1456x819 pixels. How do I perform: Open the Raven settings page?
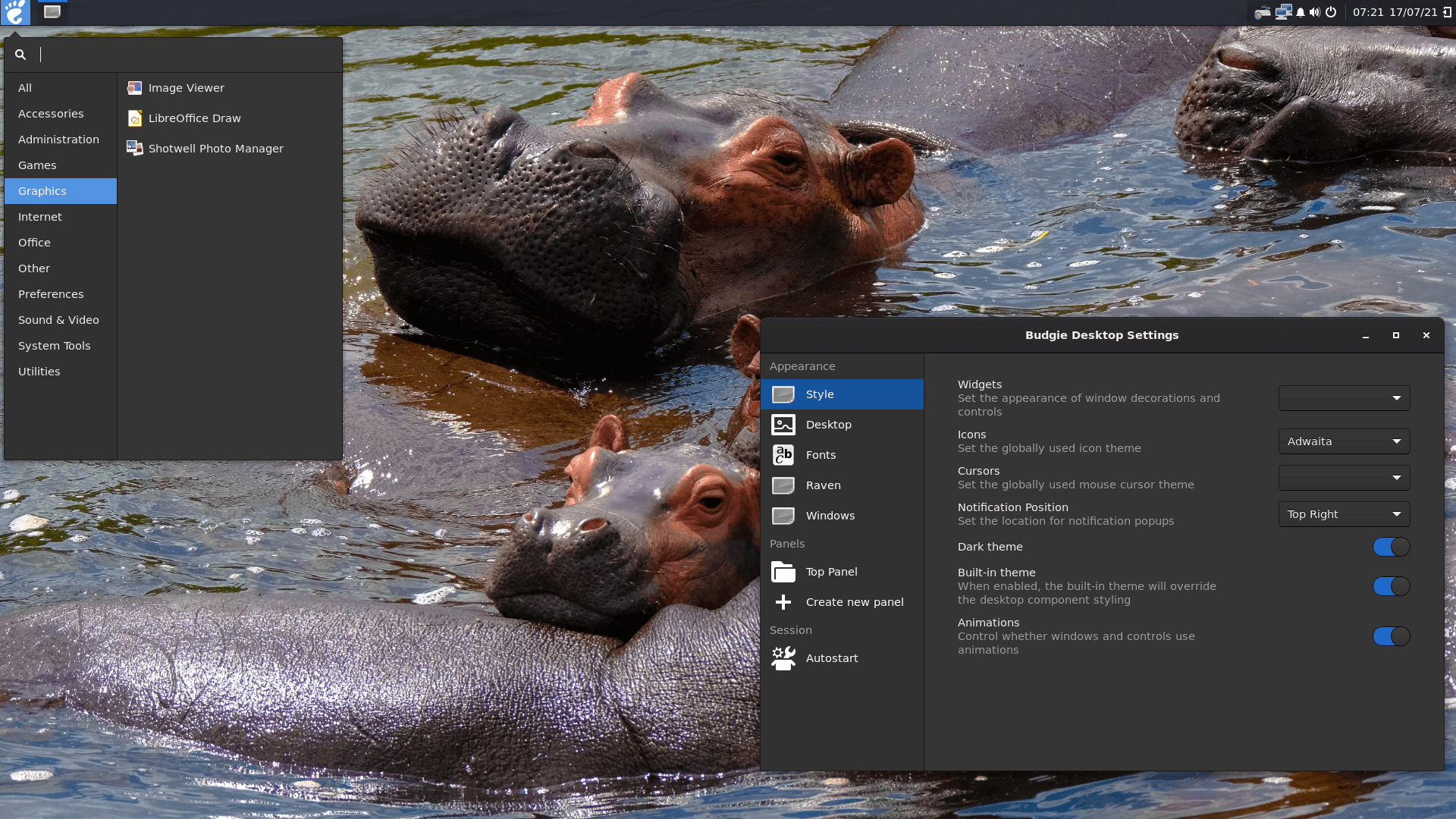pos(842,485)
